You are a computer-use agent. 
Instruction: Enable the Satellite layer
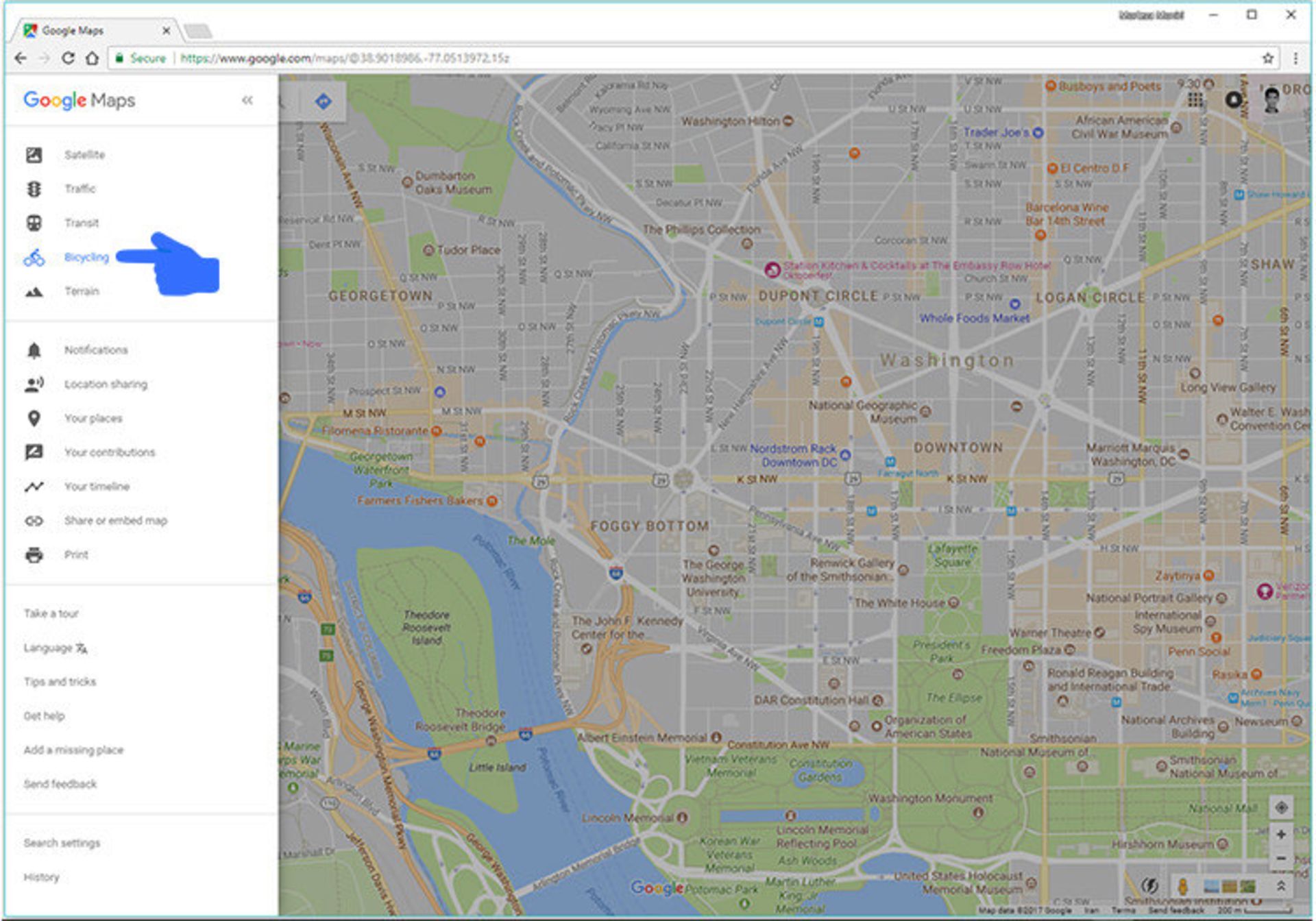pos(84,155)
